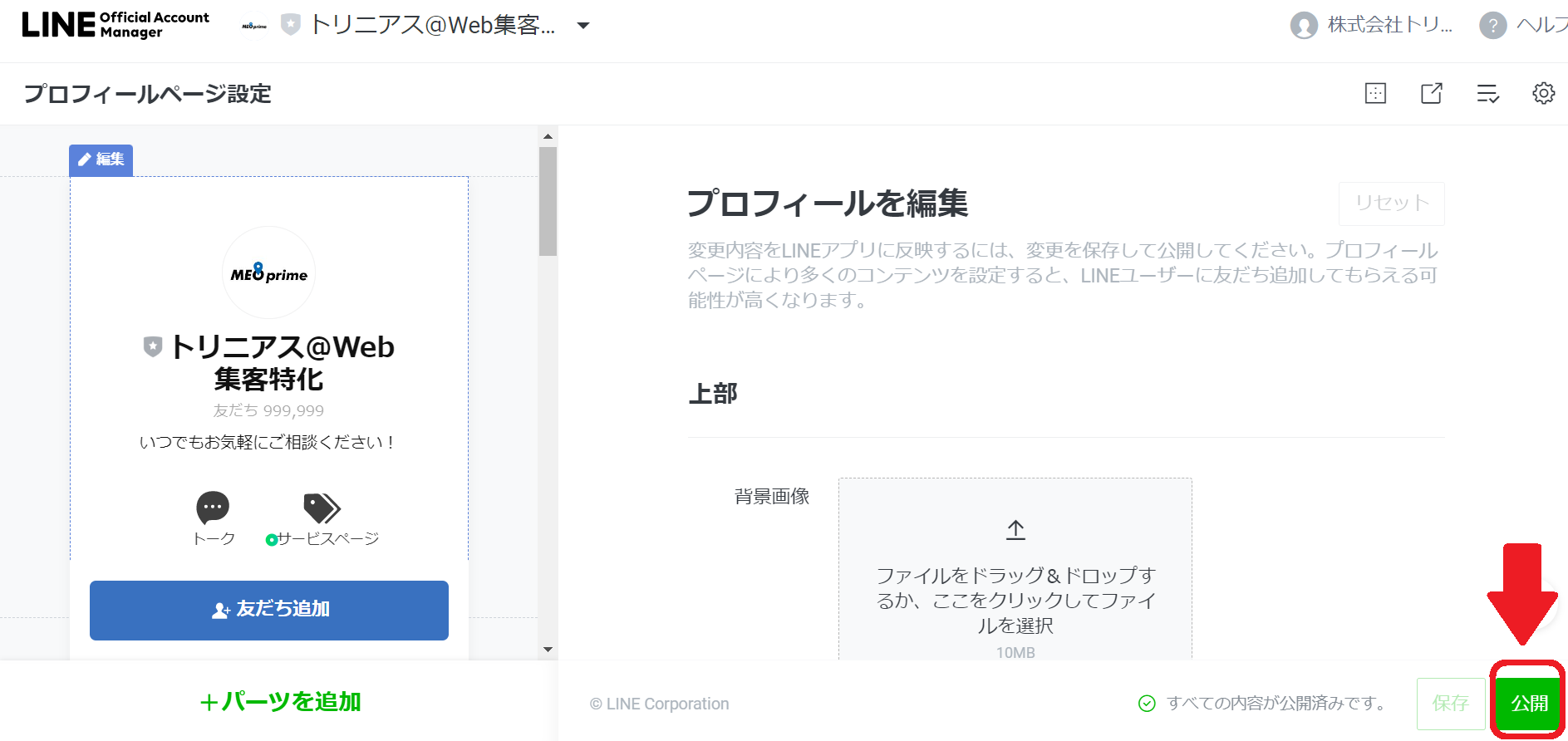Image resolution: width=1568 pixels, height=741 pixels.
Task: Open profile preview in external window icon
Action: tap(1431, 93)
